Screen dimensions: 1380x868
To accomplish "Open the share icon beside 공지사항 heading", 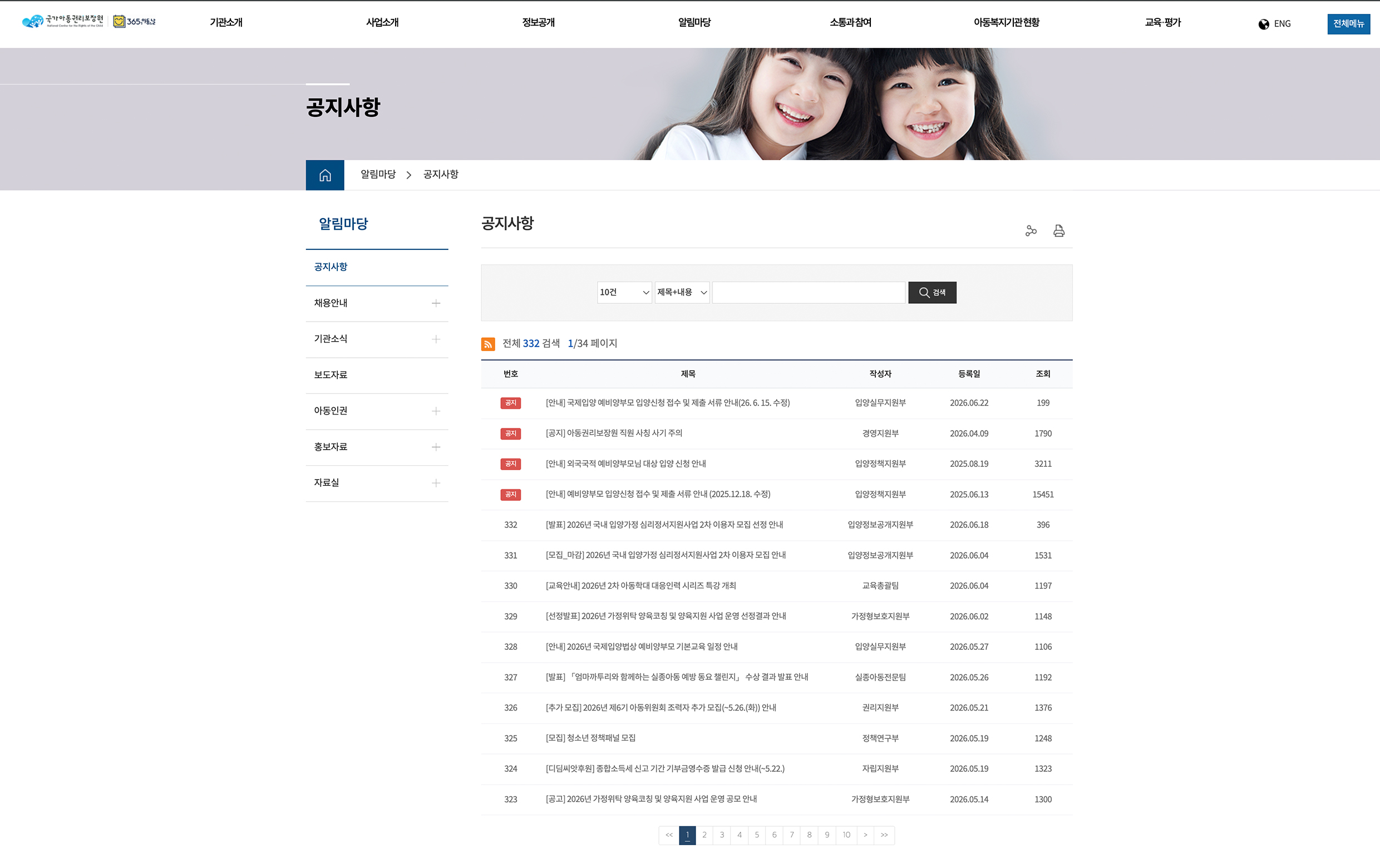I will tap(1031, 230).
